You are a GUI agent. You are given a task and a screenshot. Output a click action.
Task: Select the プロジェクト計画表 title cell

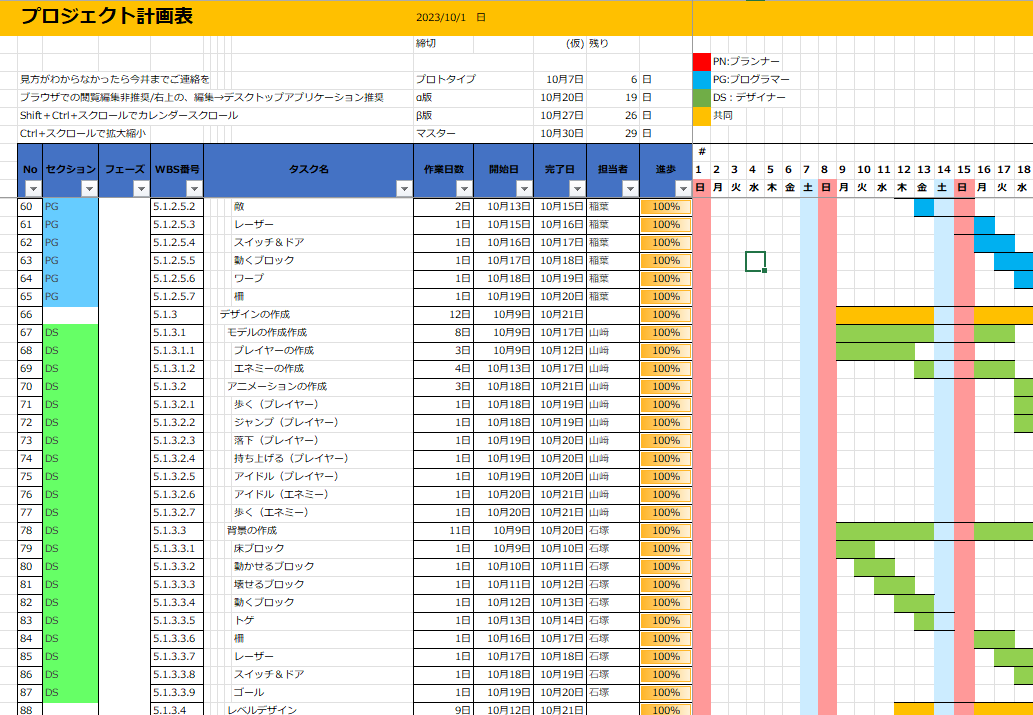click(107, 17)
